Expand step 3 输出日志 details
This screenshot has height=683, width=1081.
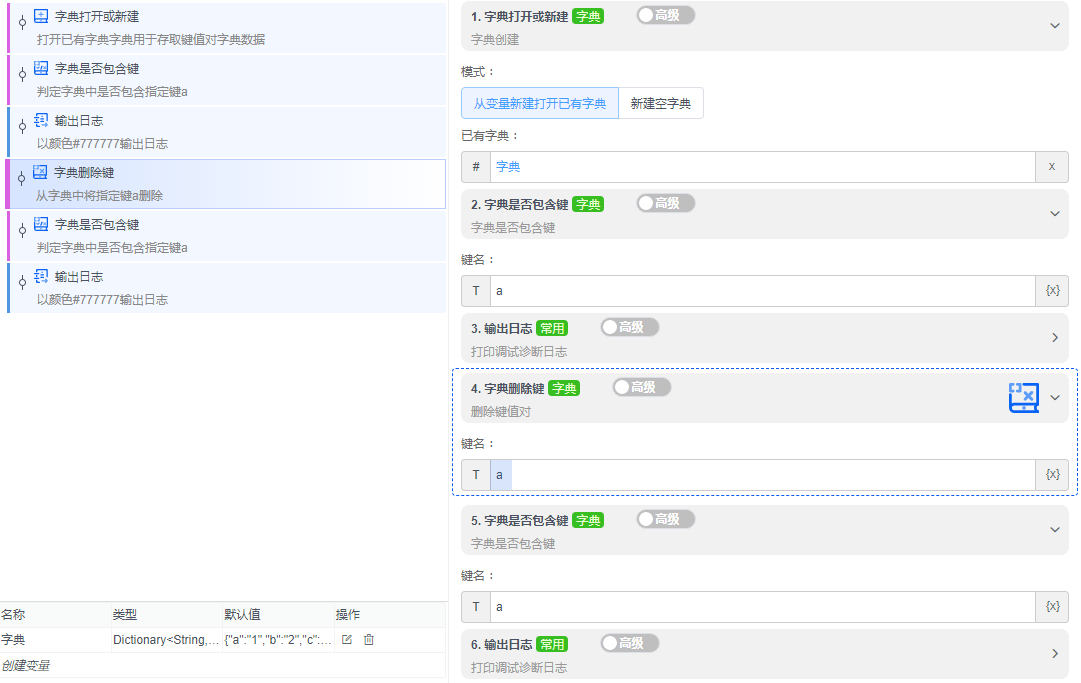(1054, 337)
